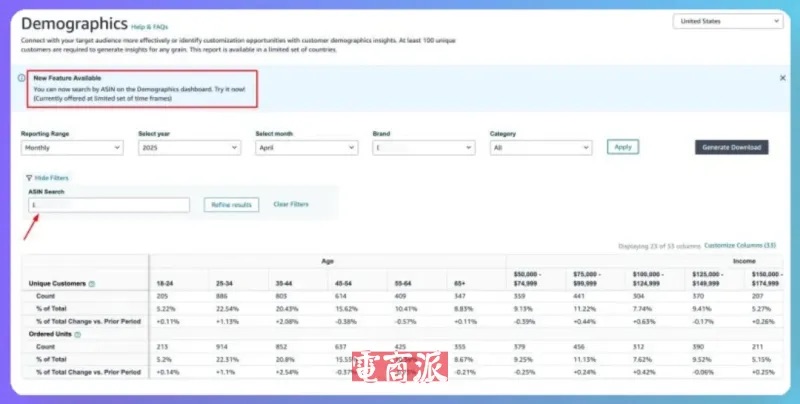Click the 22.31% ordered units cell
The width and height of the screenshot is (800, 404).
(x=227, y=360)
